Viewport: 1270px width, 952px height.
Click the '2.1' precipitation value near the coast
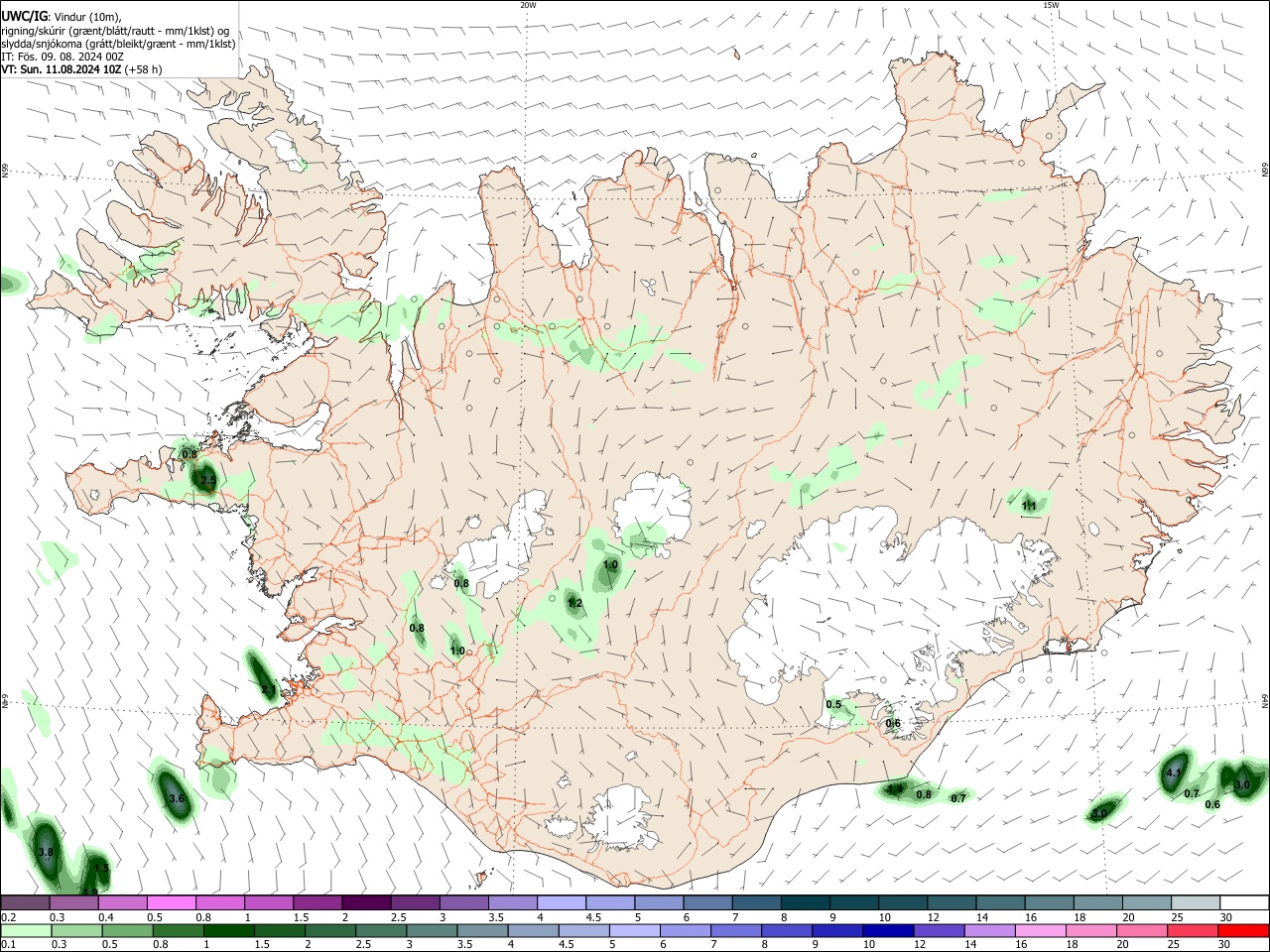tap(268, 689)
